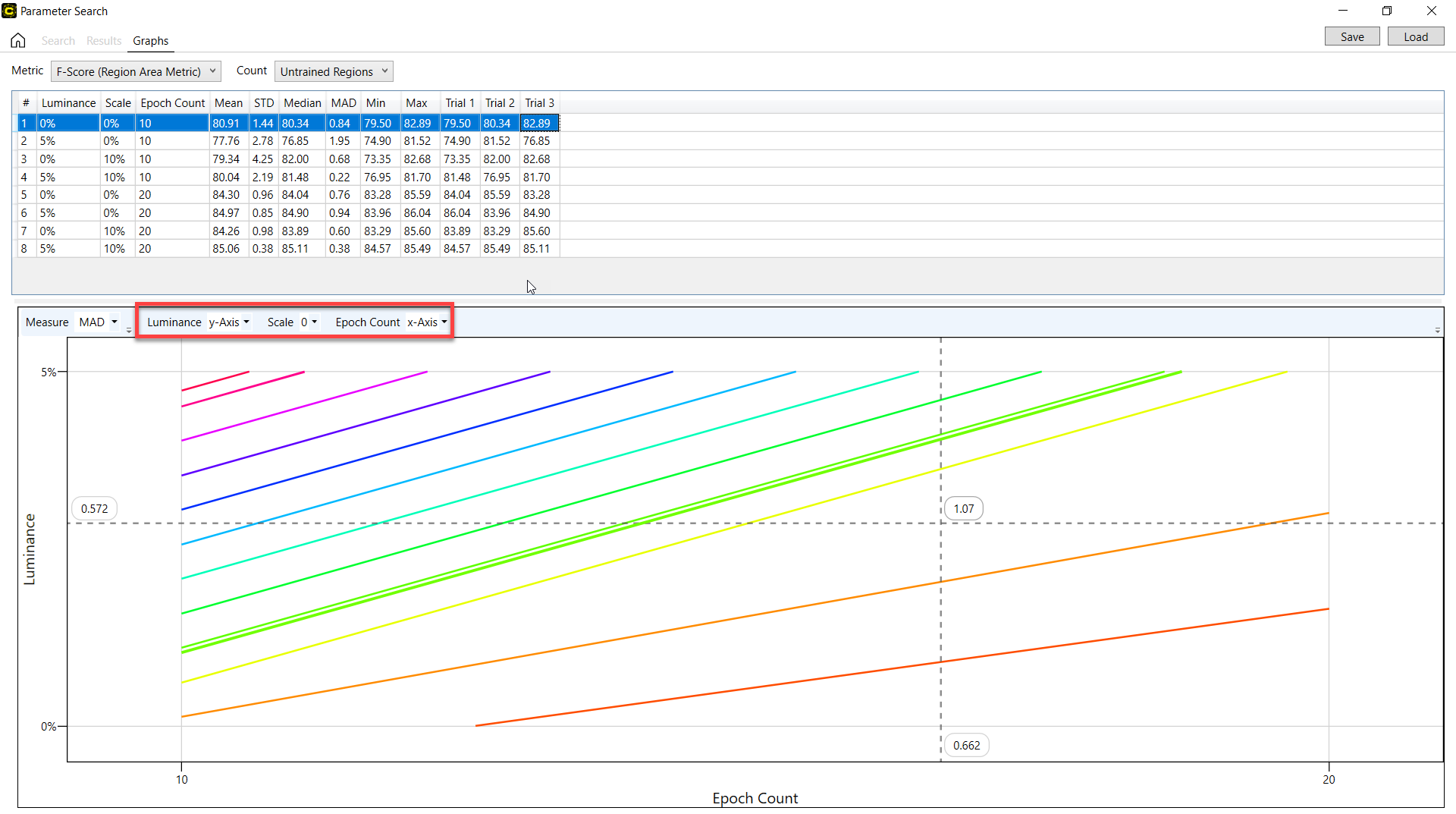Minimize the Parameter Search window

pyautogui.click(x=1342, y=11)
